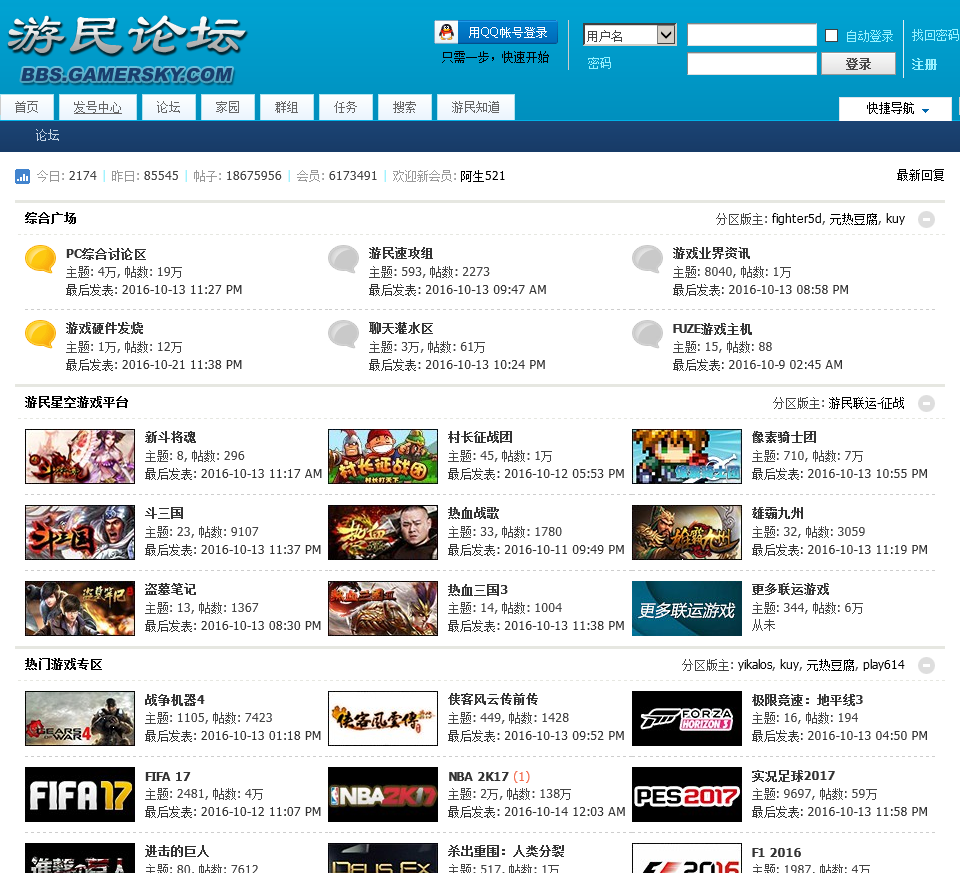The width and height of the screenshot is (960, 873).
Task: Click the 游民速攻组 gray bubble icon
Action: [x=343, y=259]
